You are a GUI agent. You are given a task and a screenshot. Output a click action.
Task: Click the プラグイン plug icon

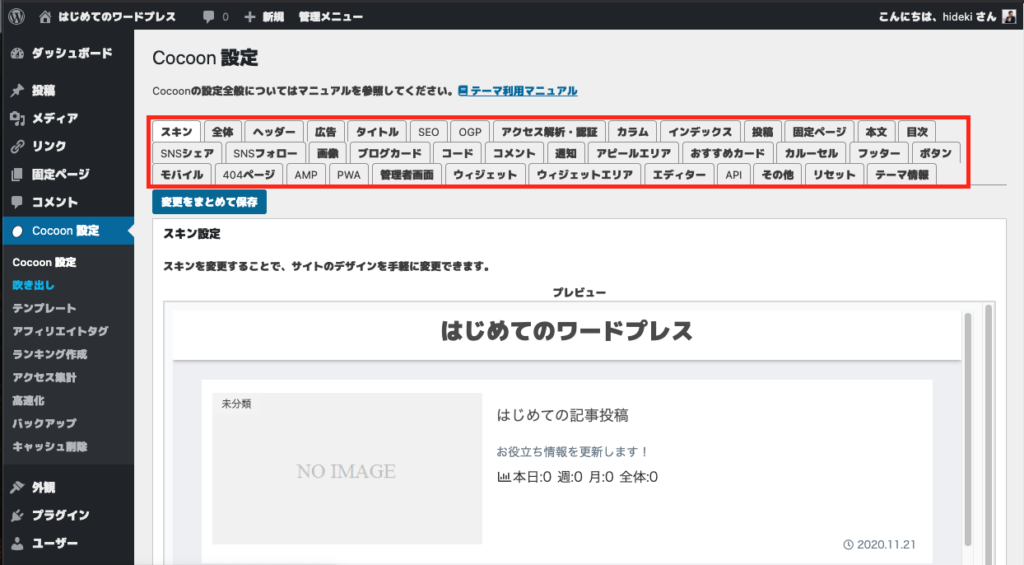18,515
